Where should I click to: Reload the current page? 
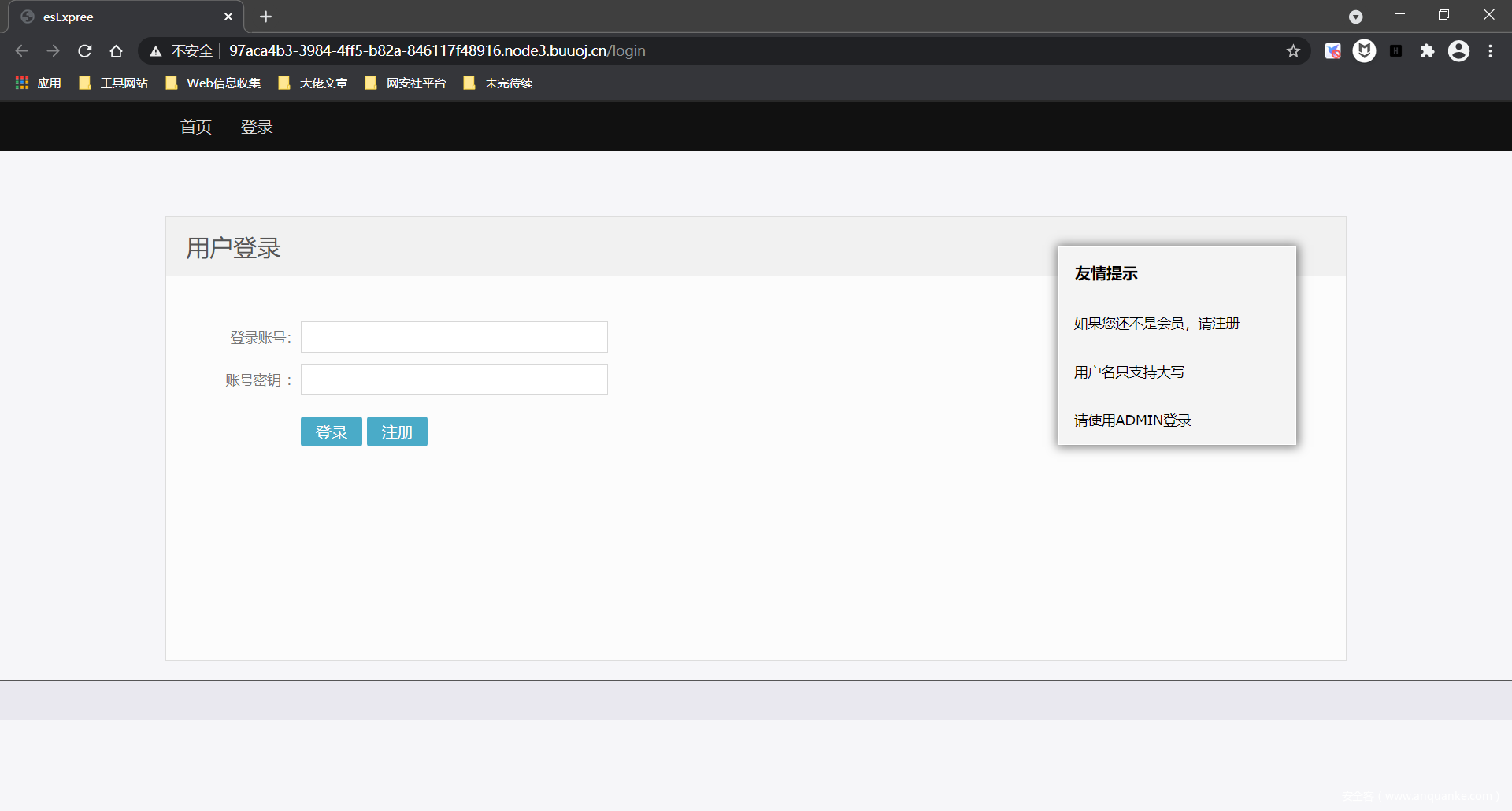click(x=85, y=51)
